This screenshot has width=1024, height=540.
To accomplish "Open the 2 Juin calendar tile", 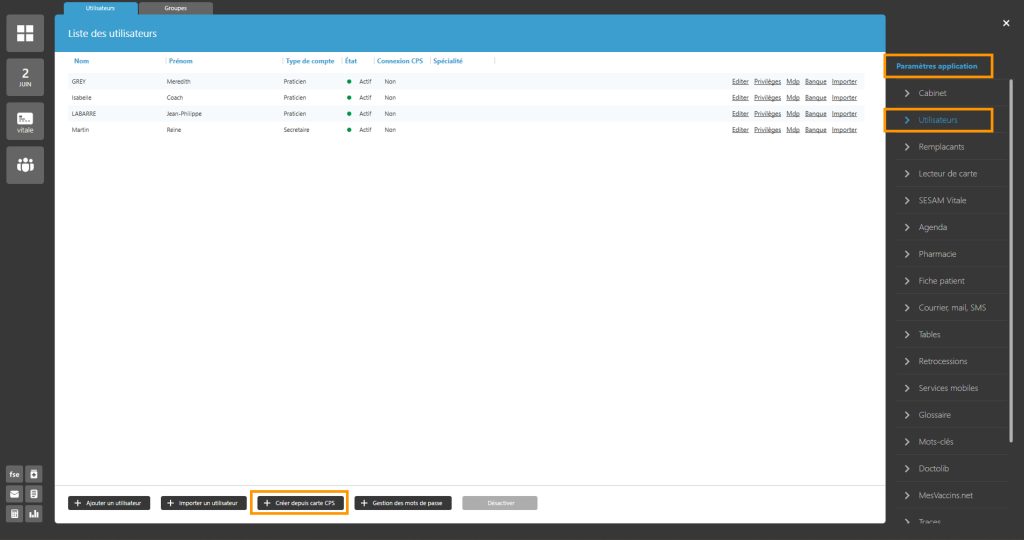I will point(25,77).
